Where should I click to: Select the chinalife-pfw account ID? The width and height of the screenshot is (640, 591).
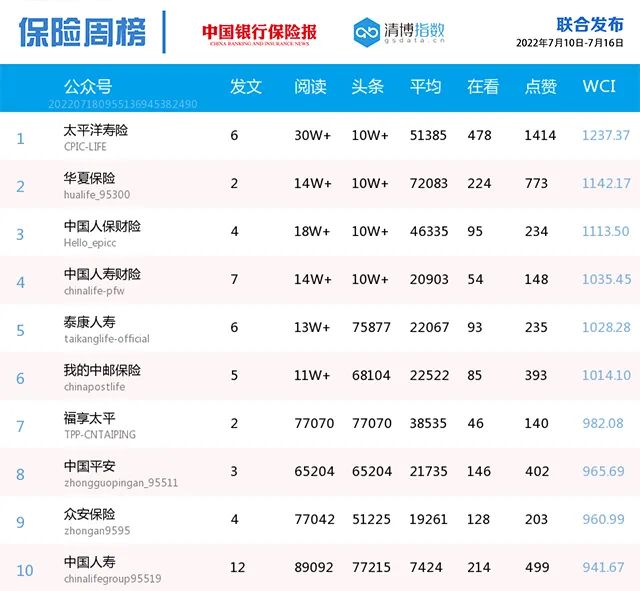click(x=94, y=291)
